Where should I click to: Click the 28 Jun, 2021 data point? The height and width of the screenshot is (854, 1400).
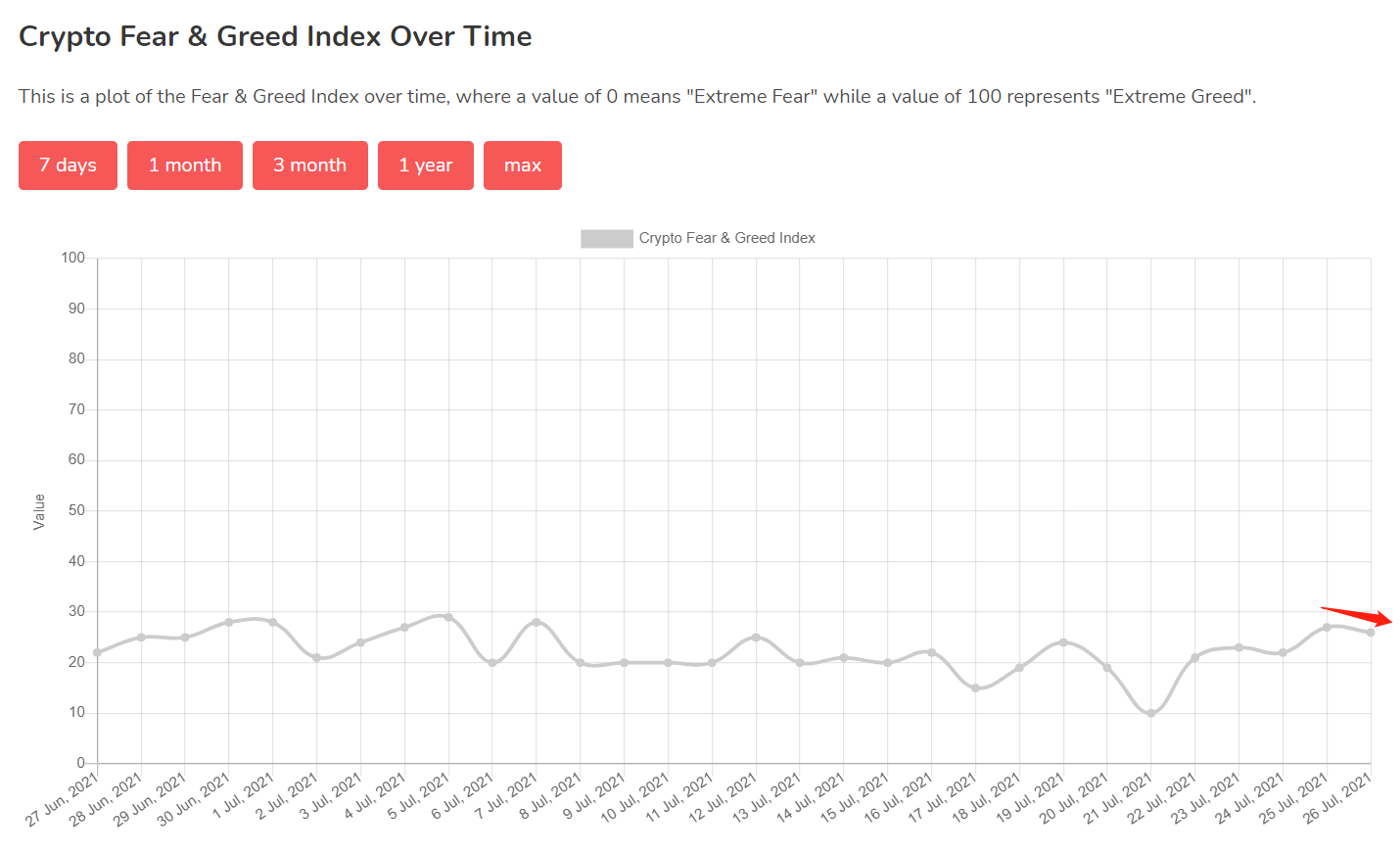pyautogui.click(x=142, y=638)
